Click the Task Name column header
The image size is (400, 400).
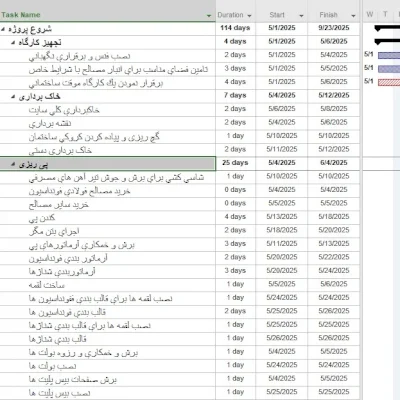click(x=21, y=15)
